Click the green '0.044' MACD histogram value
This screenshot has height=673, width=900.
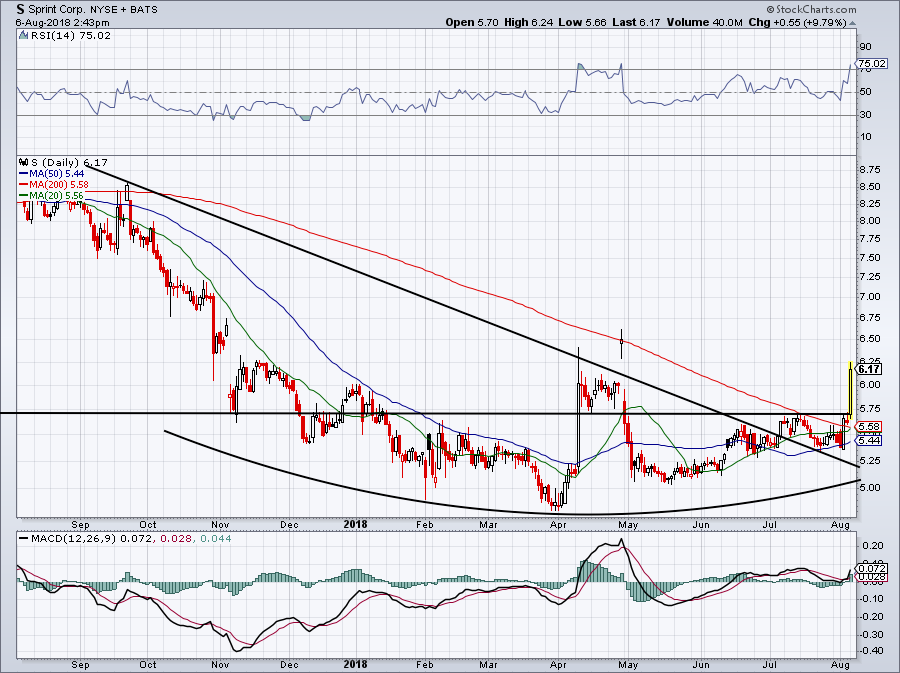[x=216, y=539]
